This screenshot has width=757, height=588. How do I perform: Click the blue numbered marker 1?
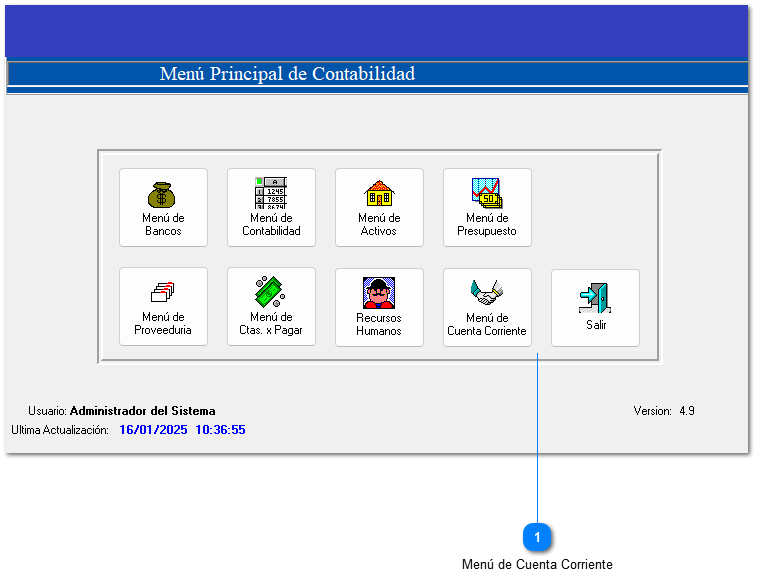pyautogui.click(x=537, y=538)
